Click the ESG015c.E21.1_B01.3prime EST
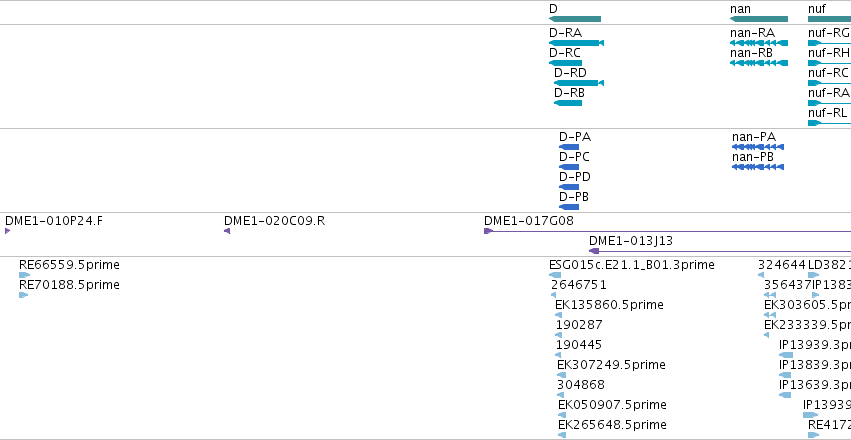This screenshot has width=851, height=440. coord(555,275)
